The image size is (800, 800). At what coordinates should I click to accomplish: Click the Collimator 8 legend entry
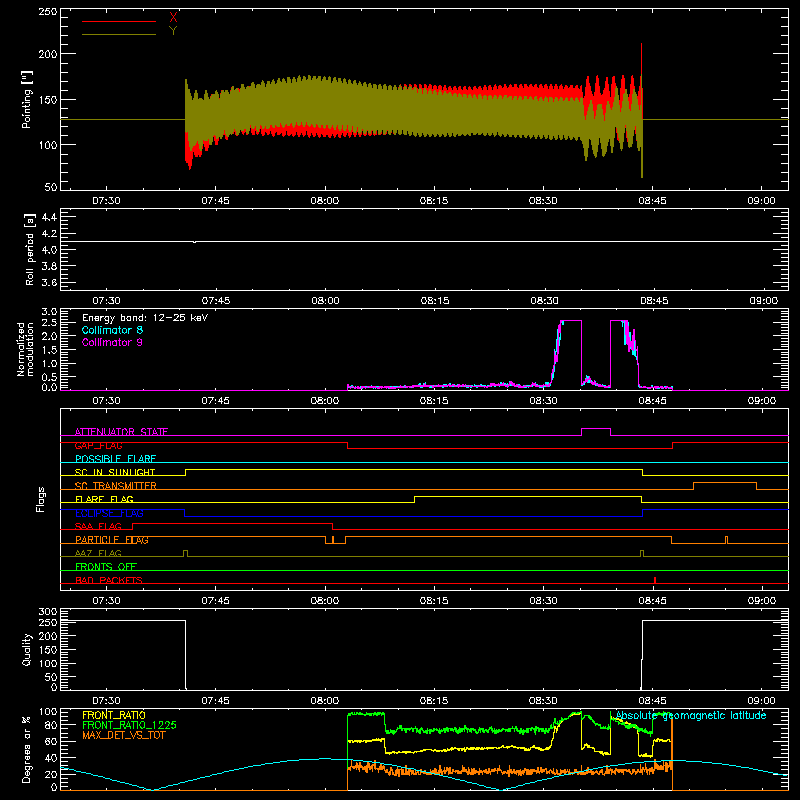coord(112,330)
